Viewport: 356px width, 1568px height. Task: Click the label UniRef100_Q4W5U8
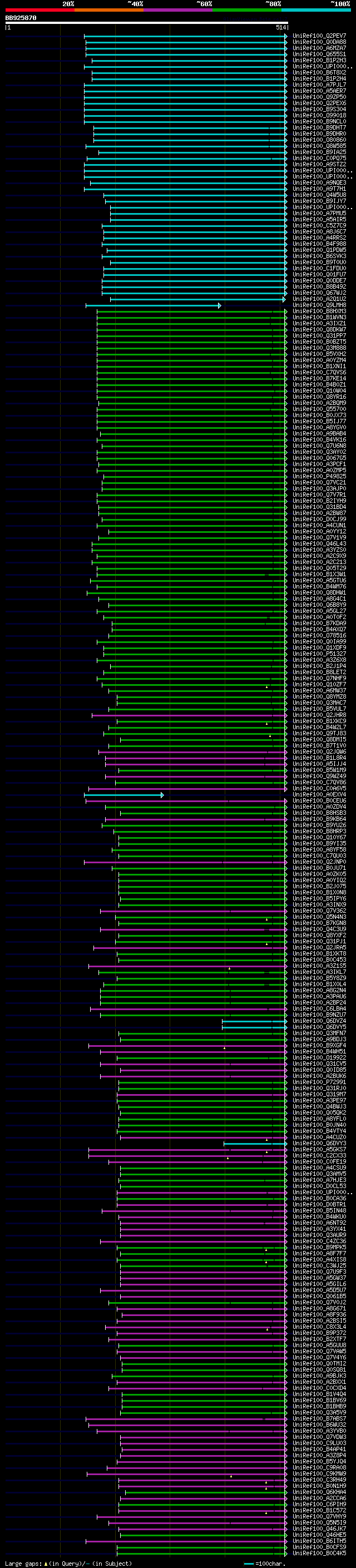pos(319,195)
